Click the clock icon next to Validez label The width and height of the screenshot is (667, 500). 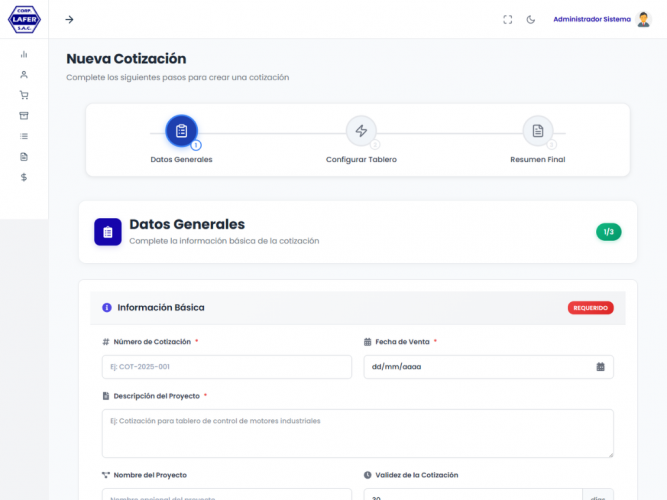[368, 475]
